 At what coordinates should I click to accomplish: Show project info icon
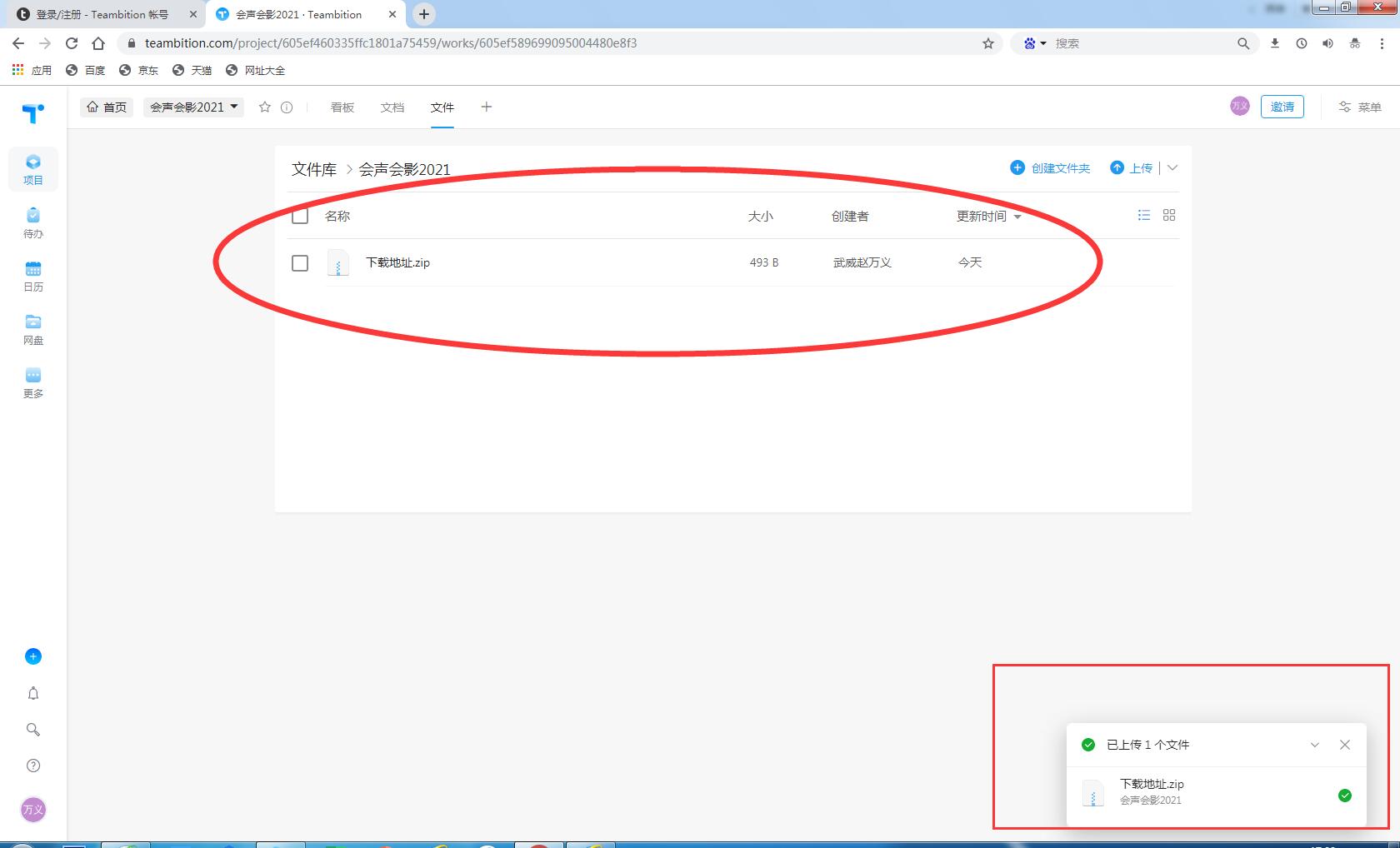tap(287, 107)
